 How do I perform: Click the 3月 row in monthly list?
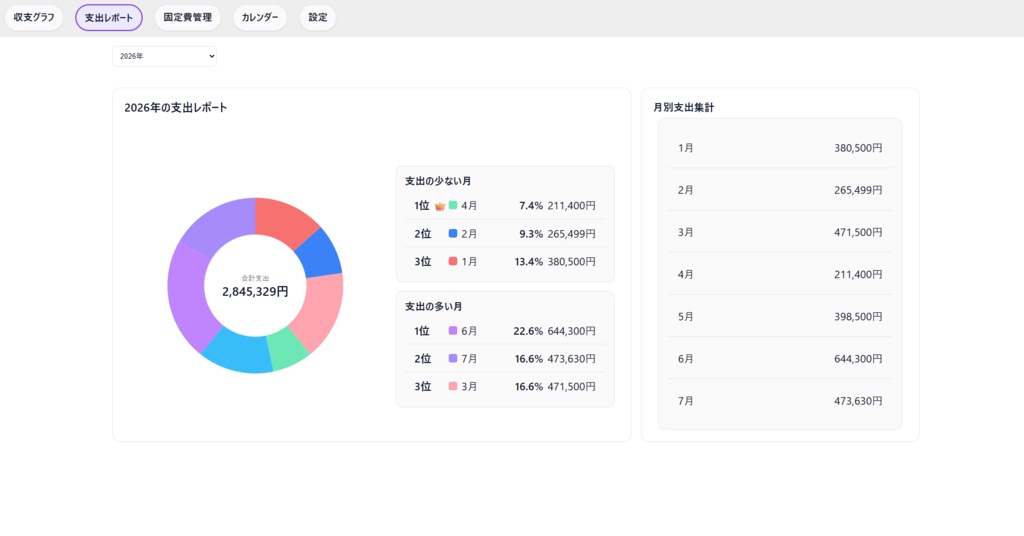click(780, 232)
